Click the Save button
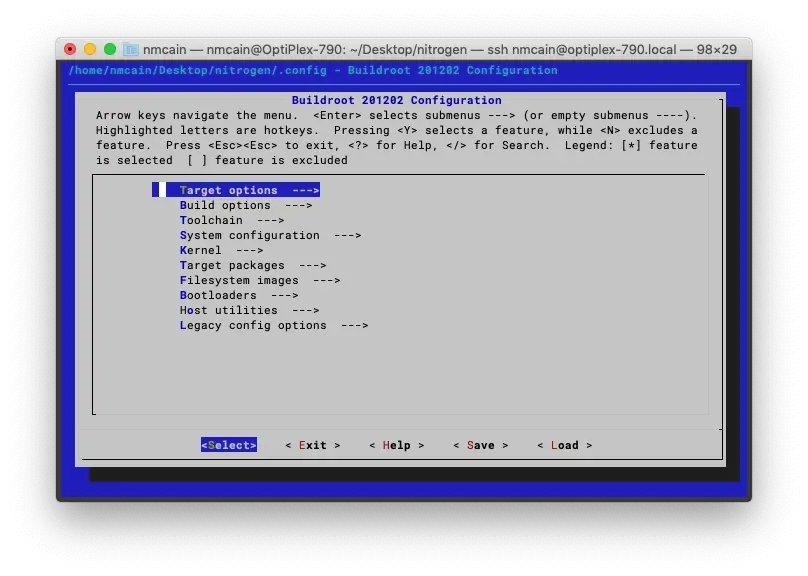Viewport: 808px width, 576px height. click(480, 445)
